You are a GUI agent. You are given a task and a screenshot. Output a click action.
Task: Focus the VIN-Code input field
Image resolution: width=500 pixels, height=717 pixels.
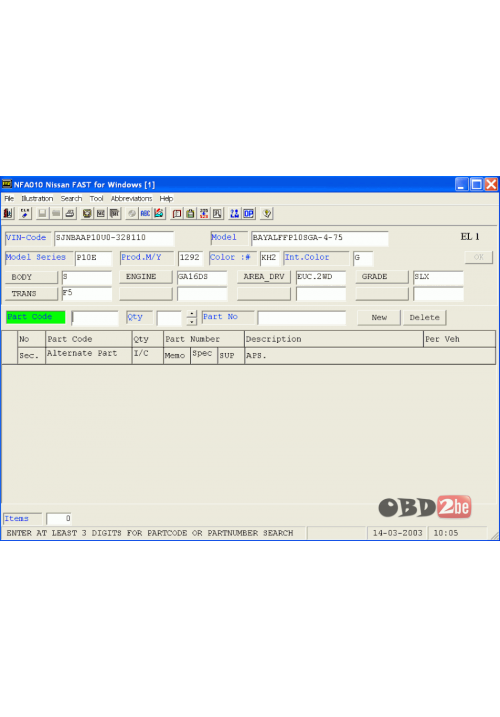(x=114, y=238)
